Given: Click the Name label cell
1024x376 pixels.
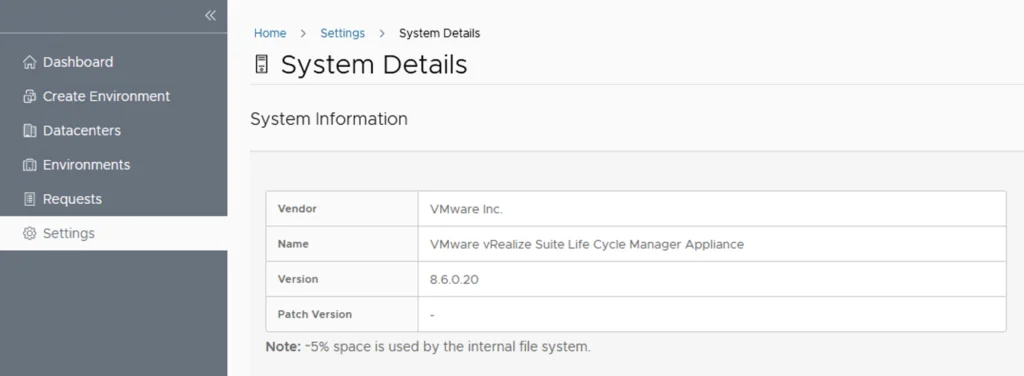Looking at the screenshot, I should click(342, 244).
